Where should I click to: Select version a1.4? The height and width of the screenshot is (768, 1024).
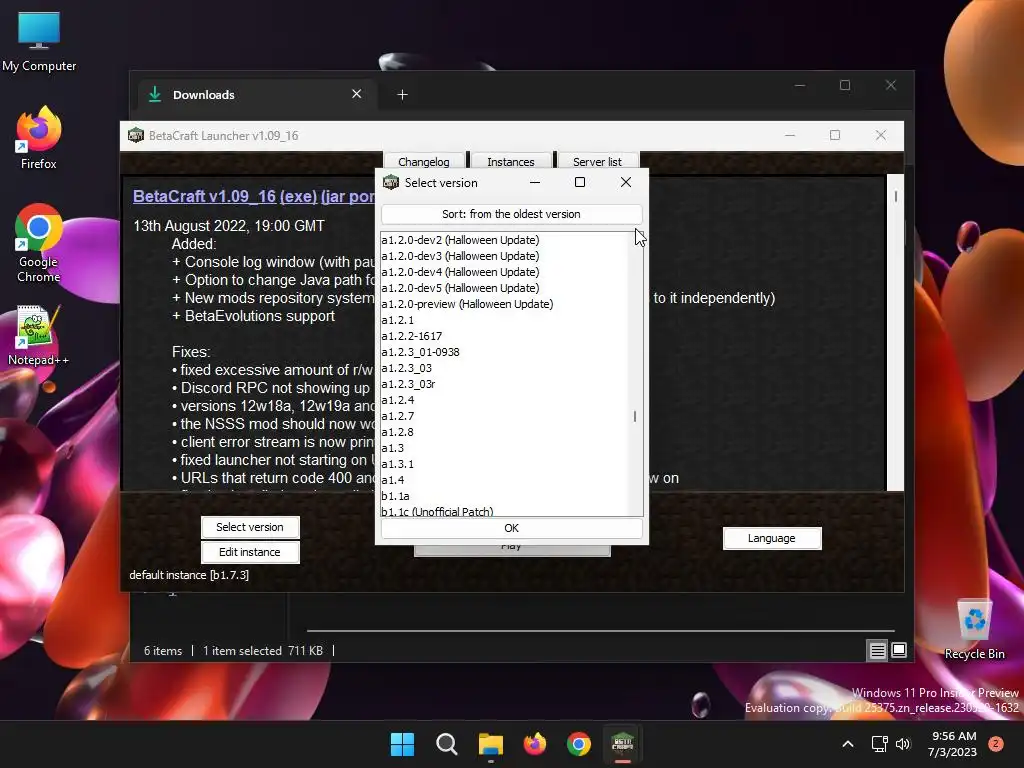point(505,480)
